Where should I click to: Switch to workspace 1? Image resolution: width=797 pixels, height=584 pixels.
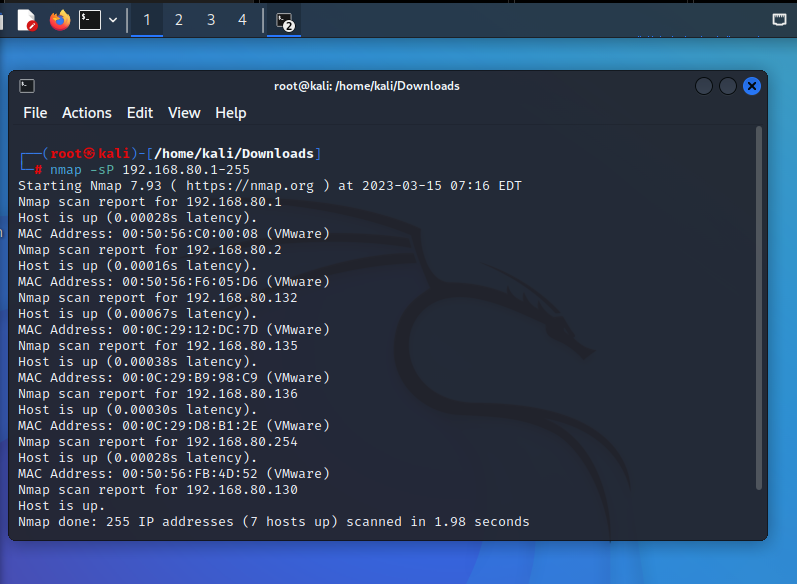147,20
